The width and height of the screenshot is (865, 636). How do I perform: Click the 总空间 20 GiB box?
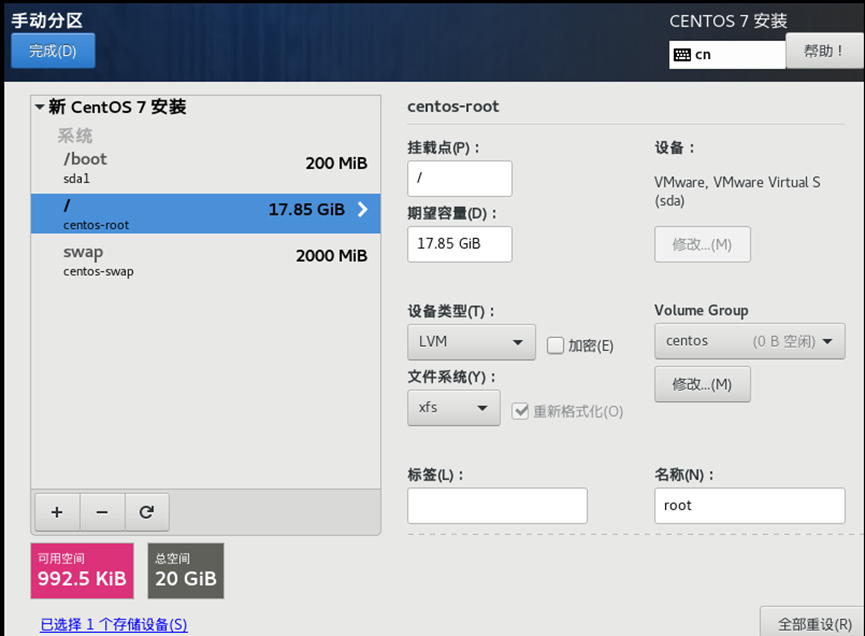click(186, 571)
